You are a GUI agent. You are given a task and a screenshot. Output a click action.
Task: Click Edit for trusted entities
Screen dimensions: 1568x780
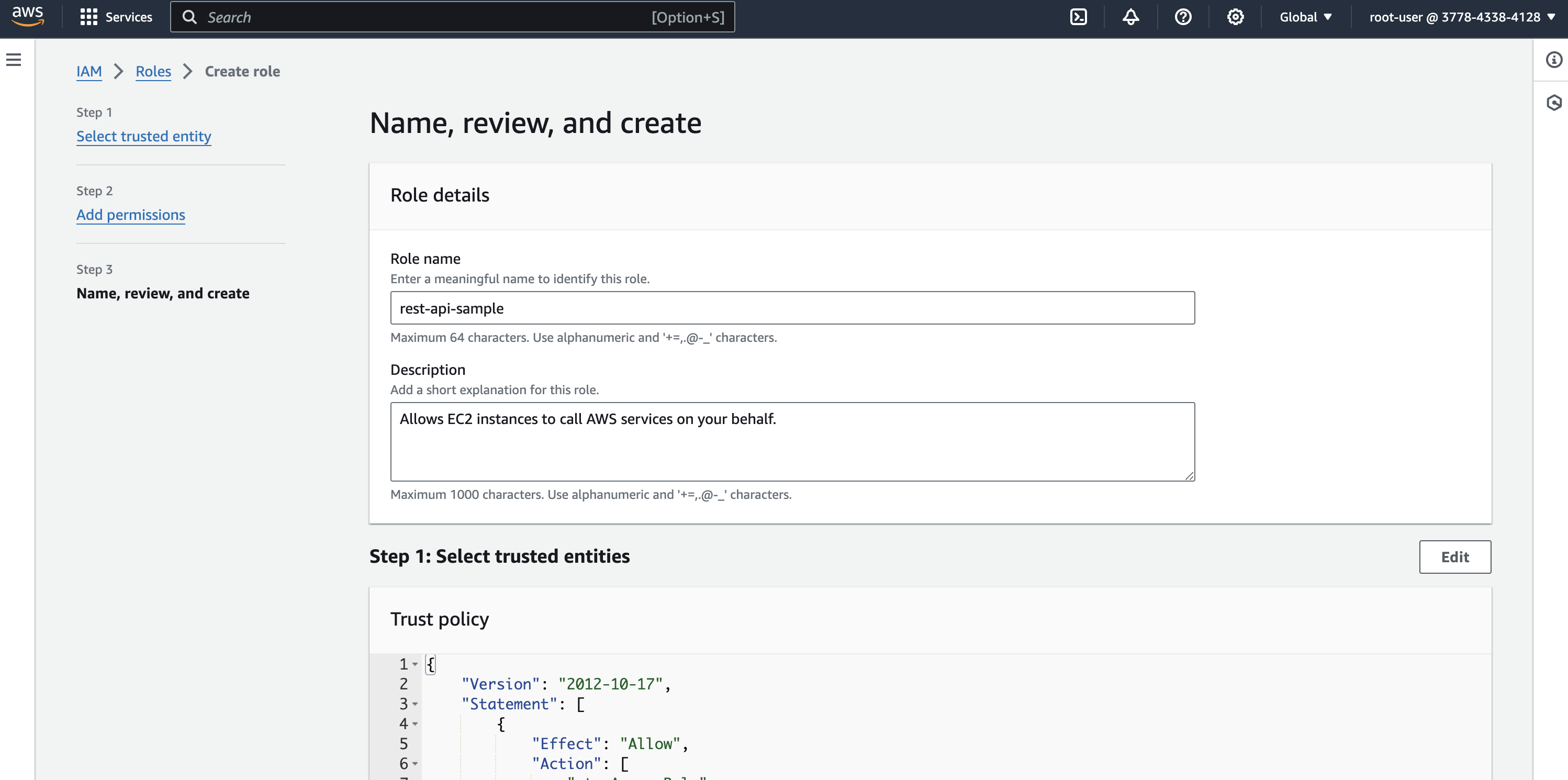pyautogui.click(x=1454, y=556)
